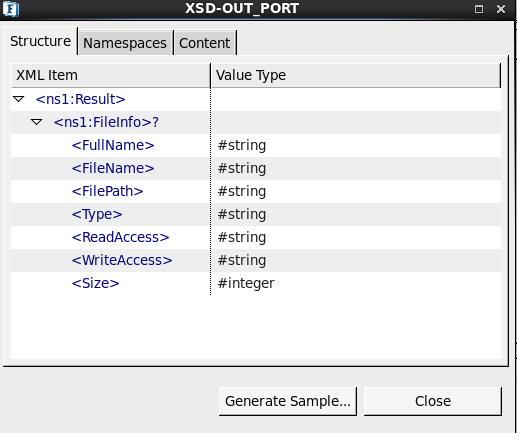Select the Type element in tree
Image resolution: width=517 pixels, height=433 pixels.
coord(97,214)
